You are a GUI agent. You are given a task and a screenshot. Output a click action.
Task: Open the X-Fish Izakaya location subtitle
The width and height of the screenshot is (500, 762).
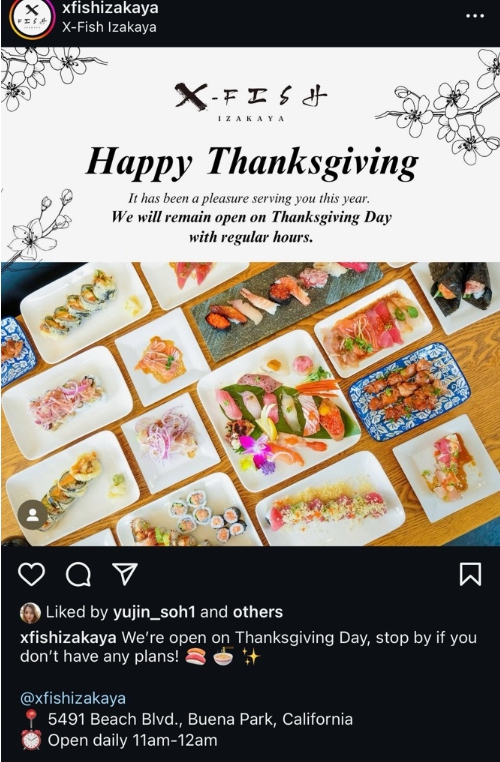point(109,27)
